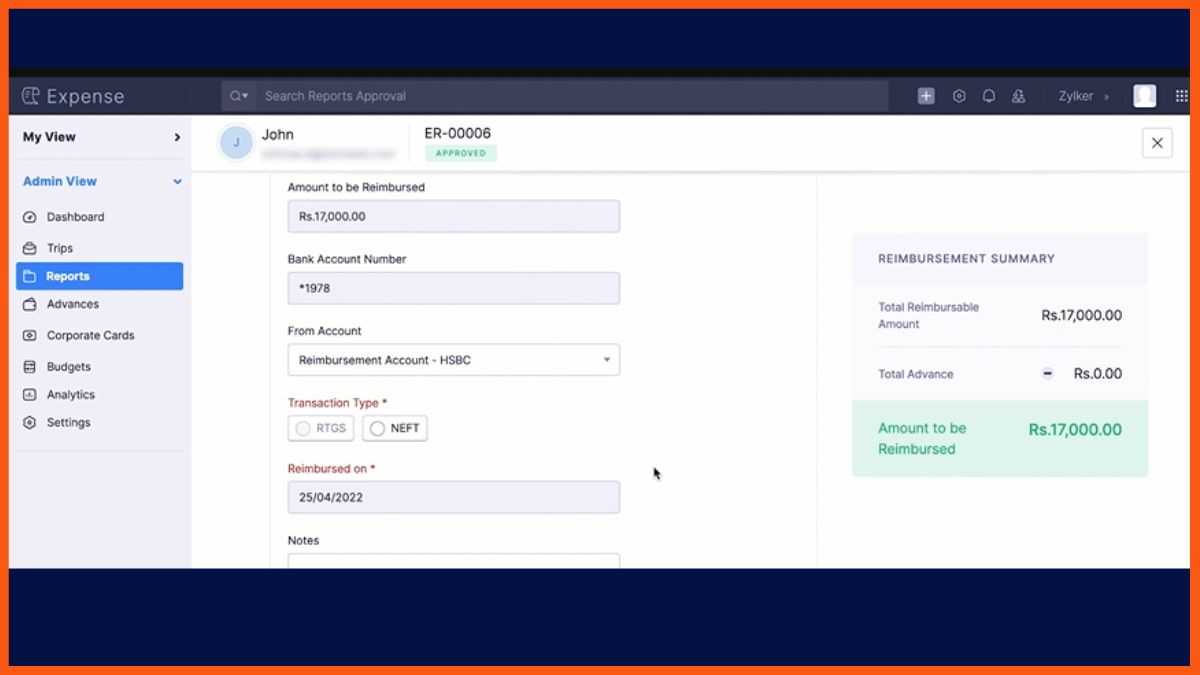Expand the My View section
1200x675 pixels.
102,137
